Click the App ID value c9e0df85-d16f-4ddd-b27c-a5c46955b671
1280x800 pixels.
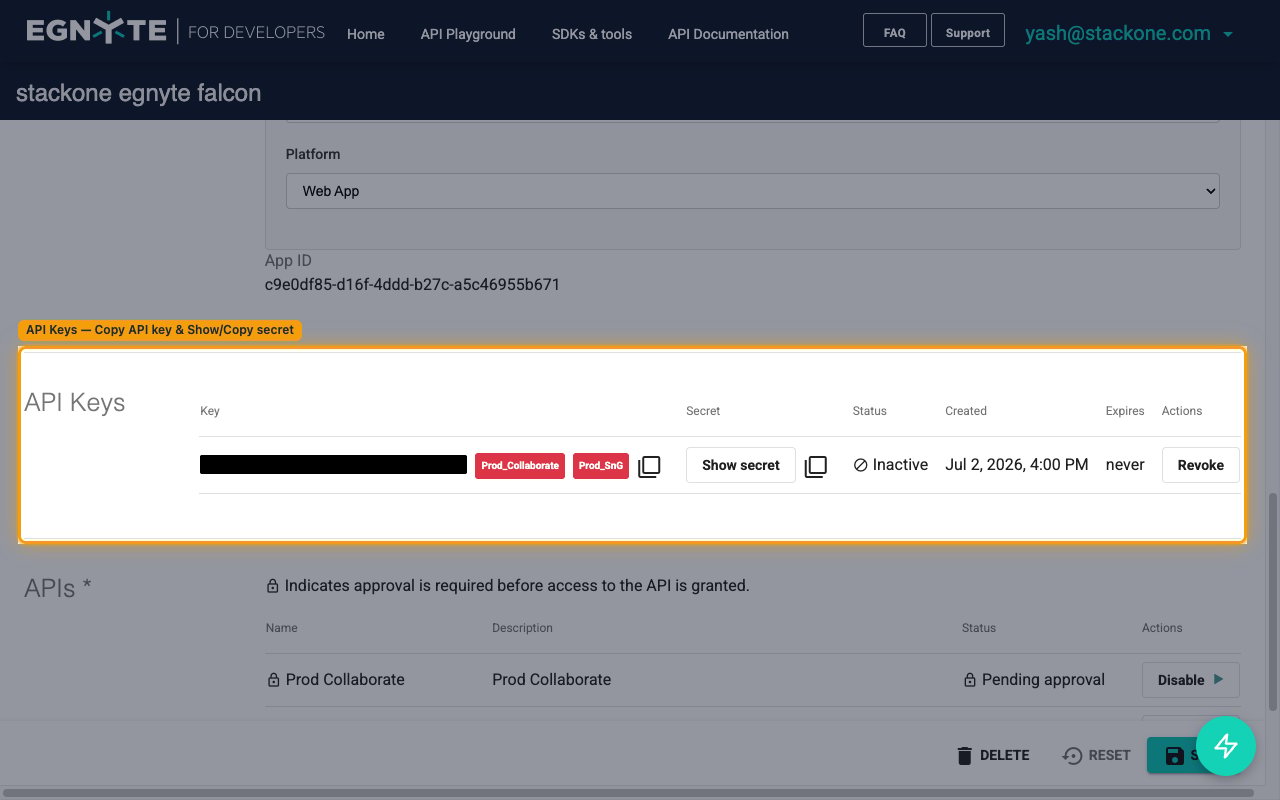tap(412, 285)
